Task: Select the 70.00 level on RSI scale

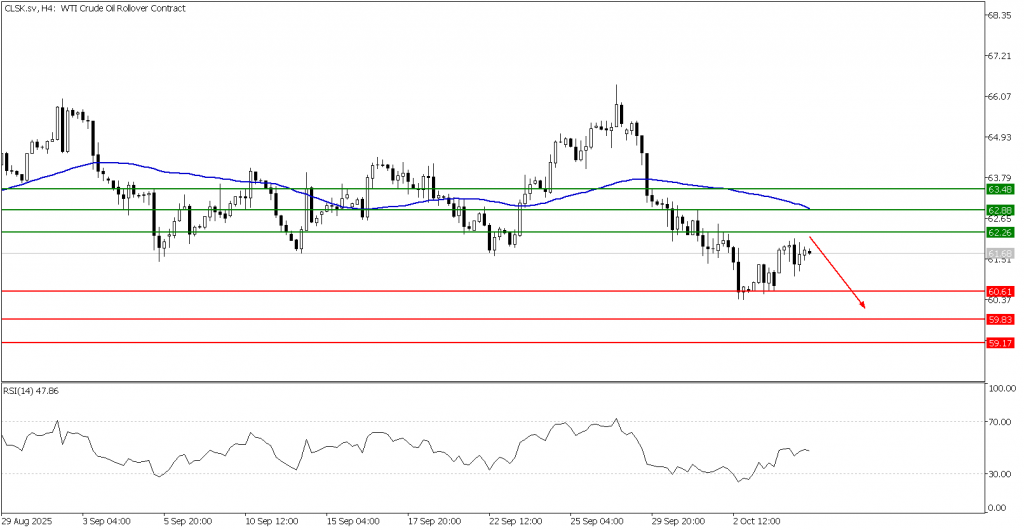Action: (x=1002, y=422)
